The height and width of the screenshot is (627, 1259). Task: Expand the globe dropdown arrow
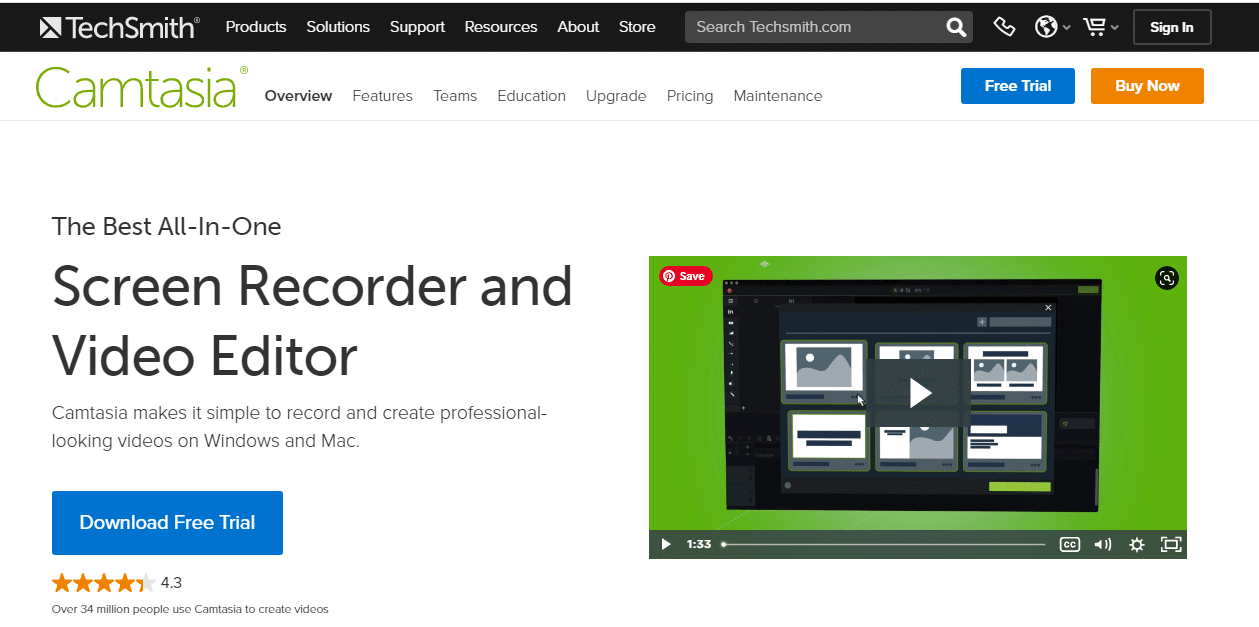(x=1067, y=28)
